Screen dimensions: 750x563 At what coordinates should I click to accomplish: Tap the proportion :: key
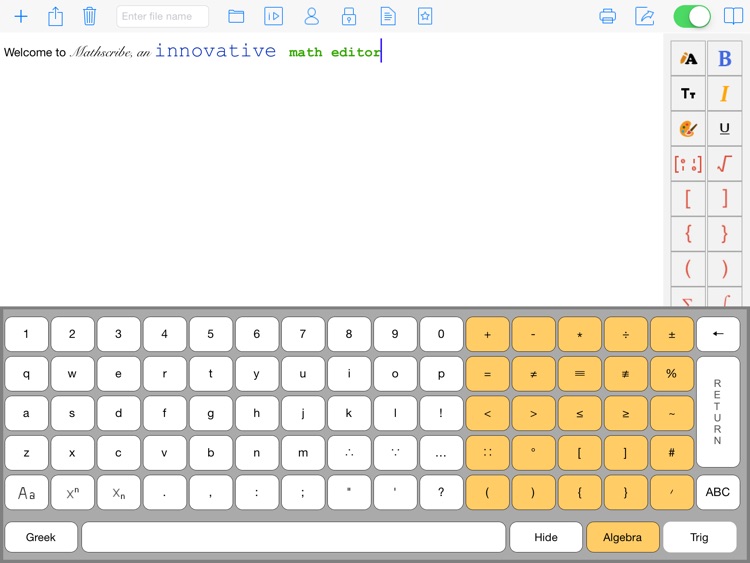pos(487,453)
